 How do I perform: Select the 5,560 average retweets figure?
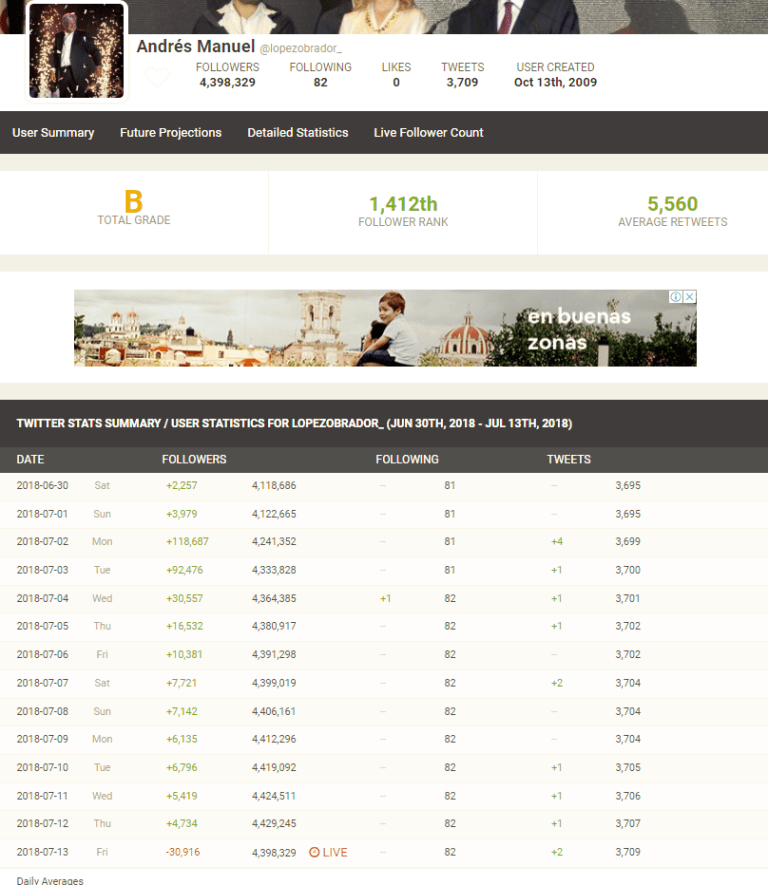tap(672, 204)
